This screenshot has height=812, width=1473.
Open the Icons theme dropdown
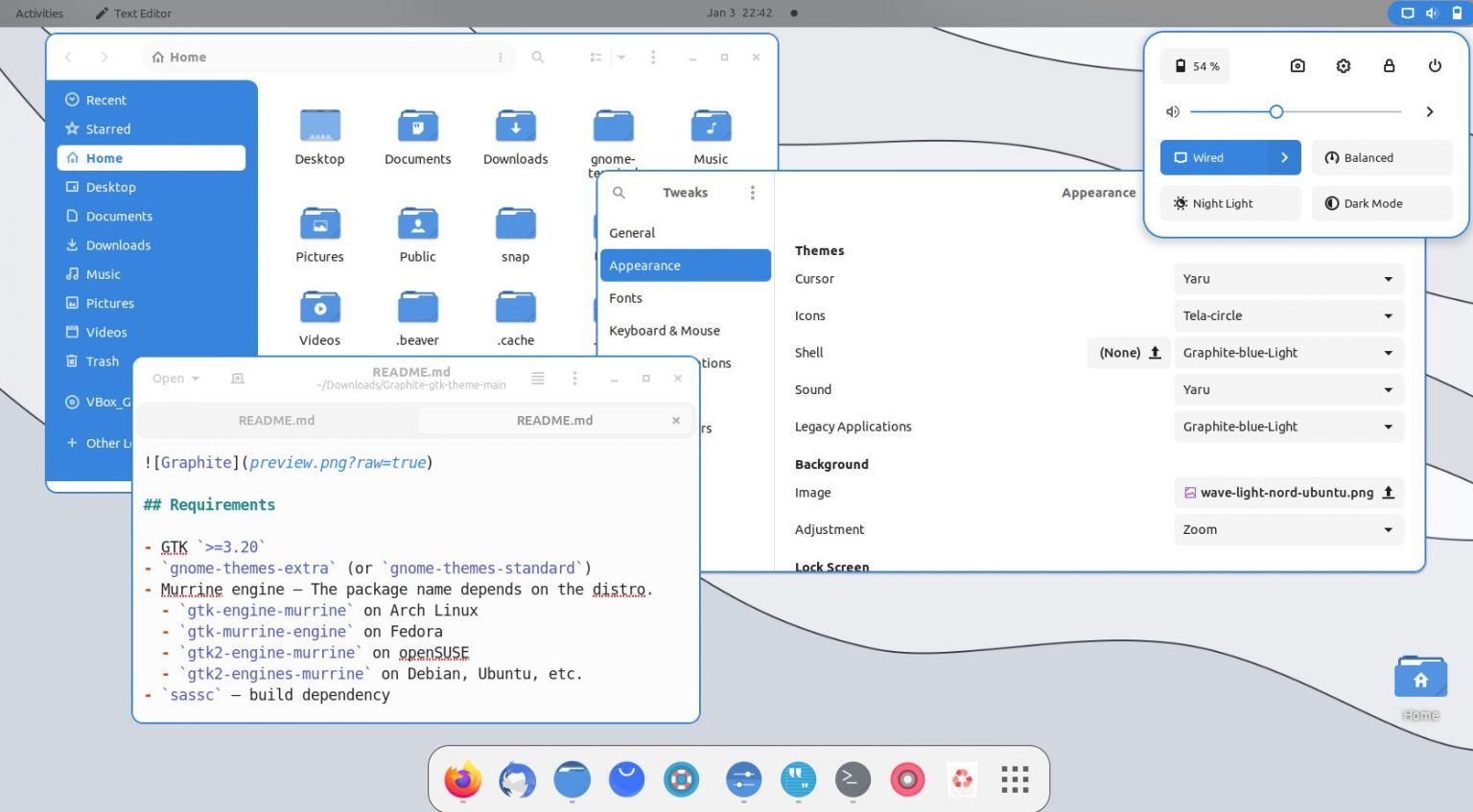pos(1288,315)
